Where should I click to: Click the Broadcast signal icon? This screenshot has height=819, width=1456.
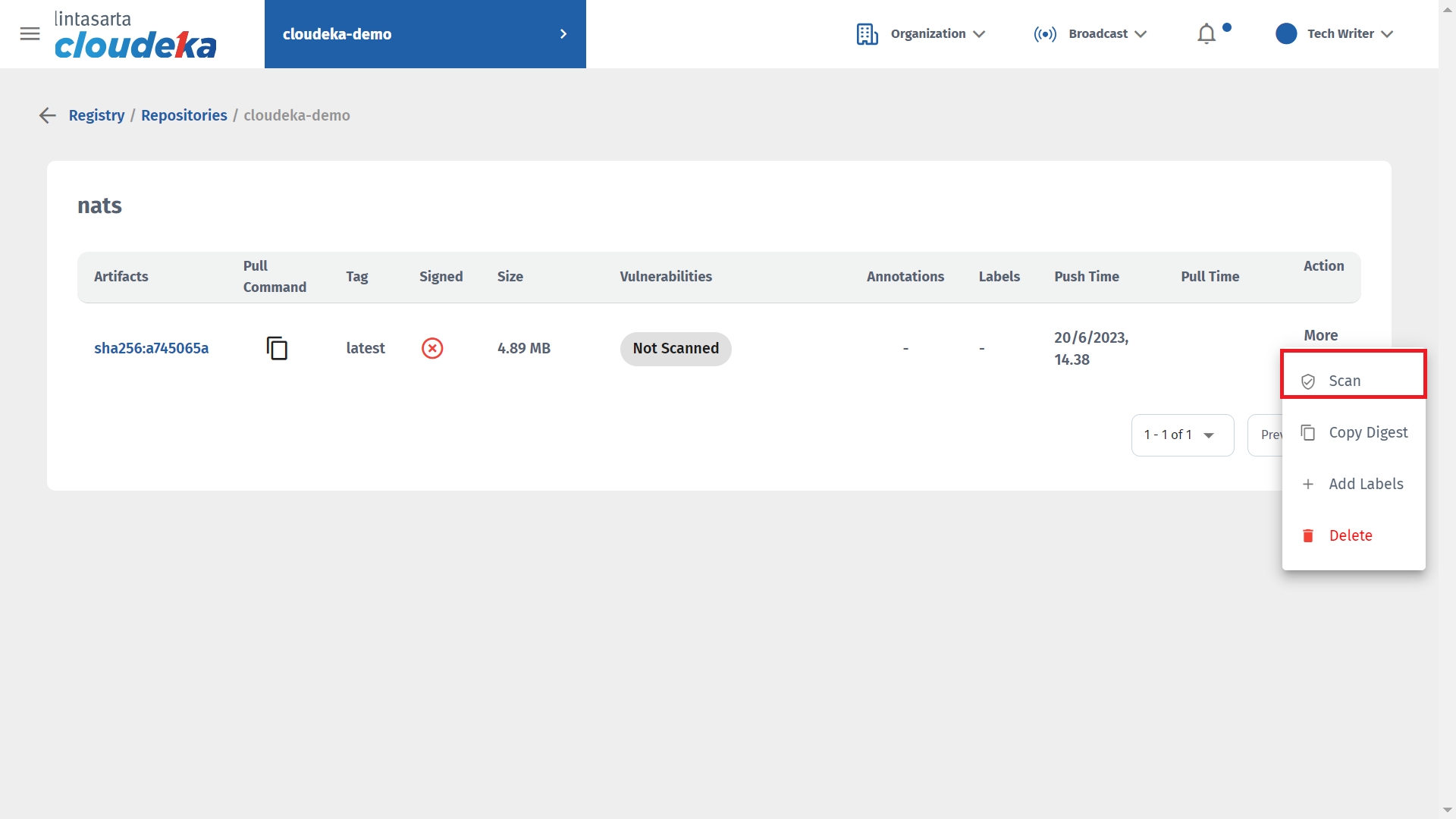pos(1045,34)
